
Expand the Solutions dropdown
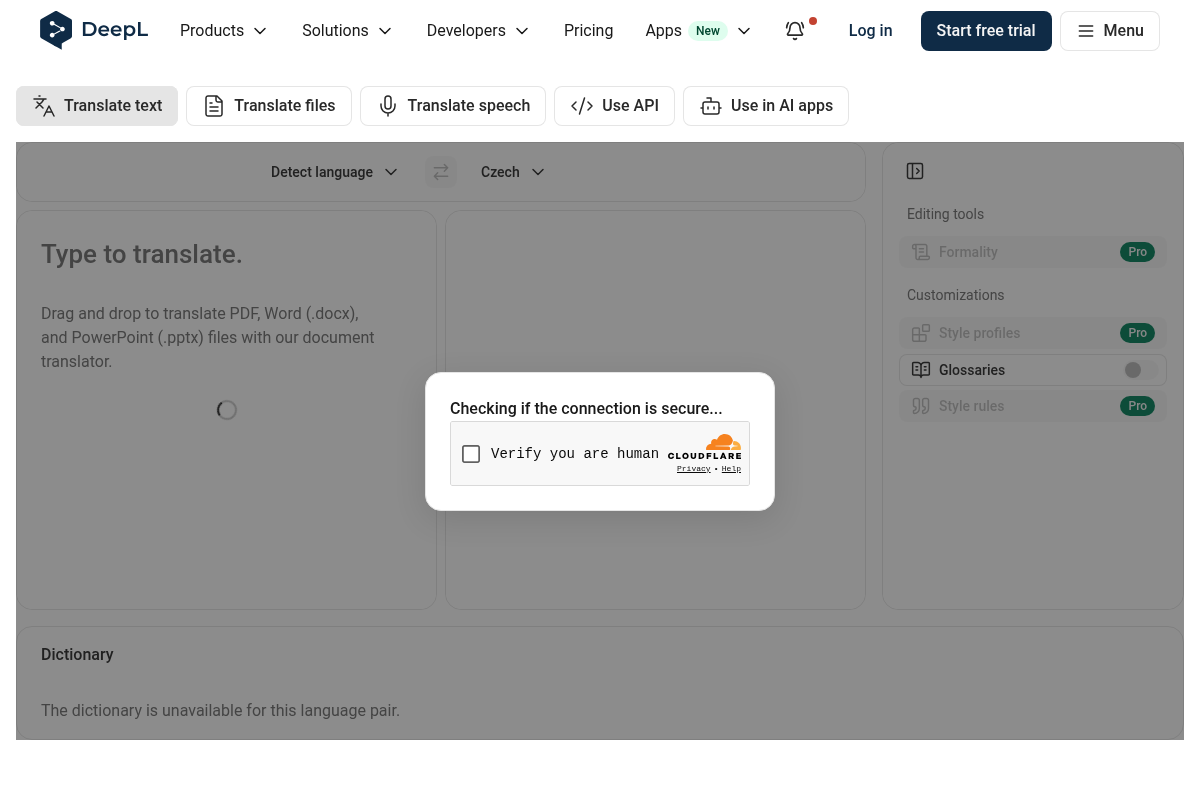(x=347, y=31)
